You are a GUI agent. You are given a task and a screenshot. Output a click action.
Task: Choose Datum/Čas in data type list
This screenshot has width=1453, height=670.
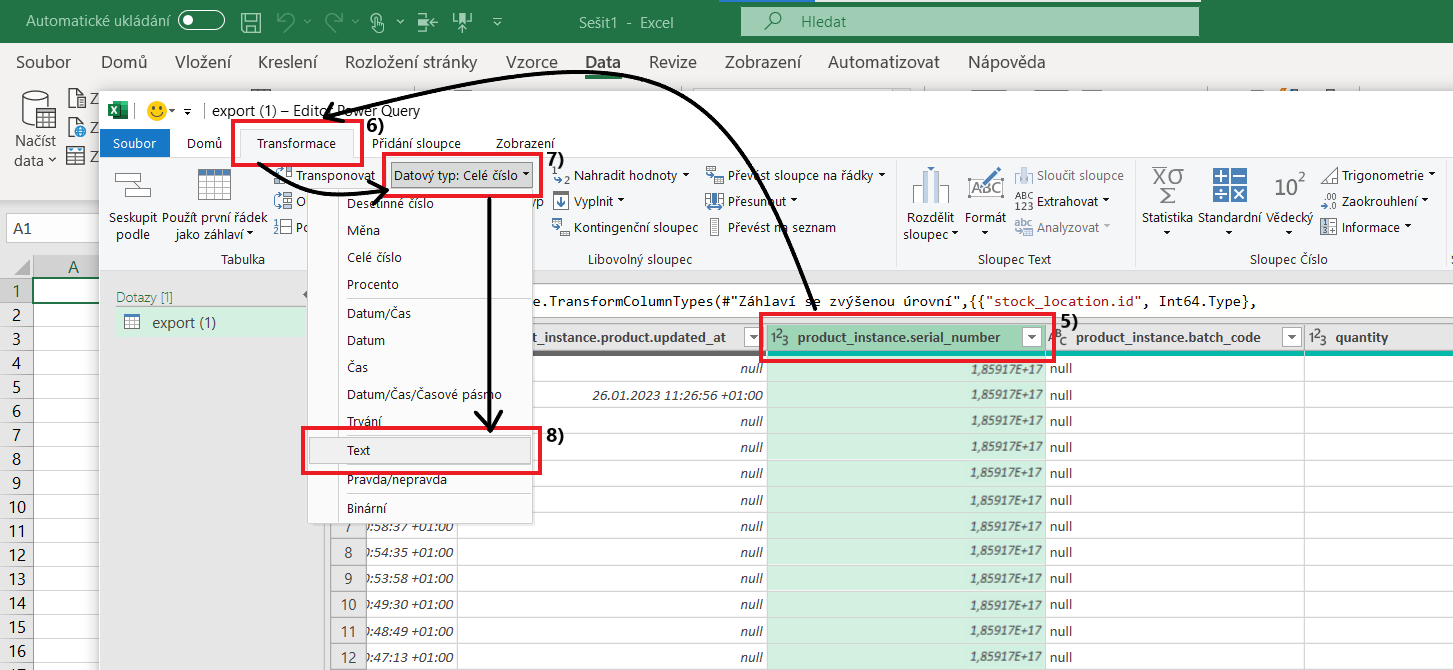coord(378,313)
